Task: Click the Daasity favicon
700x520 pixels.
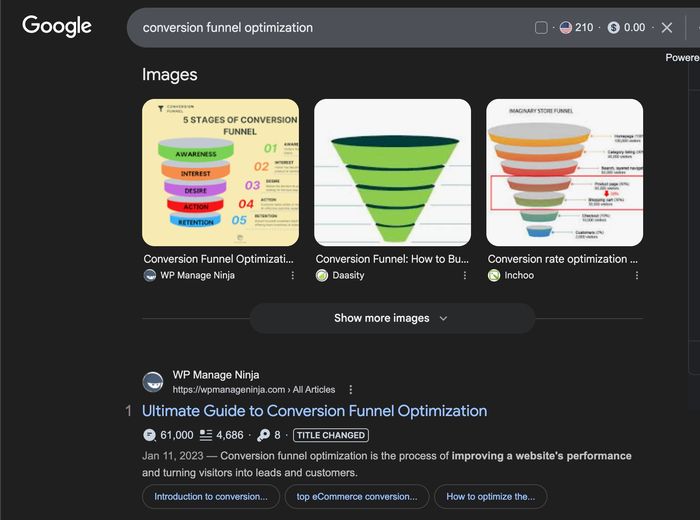Action: [x=322, y=275]
